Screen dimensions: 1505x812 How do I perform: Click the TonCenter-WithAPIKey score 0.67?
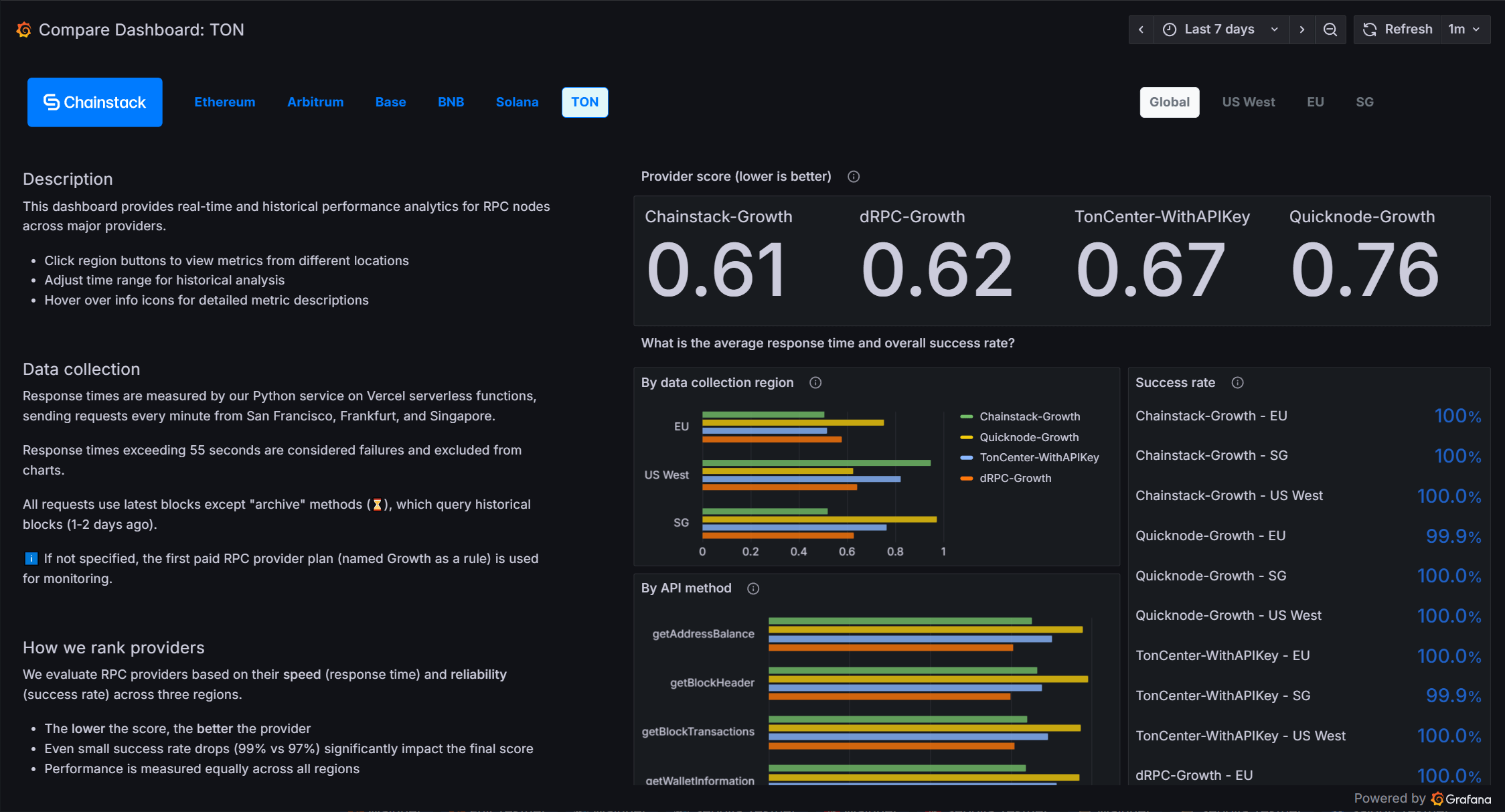pos(1150,270)
